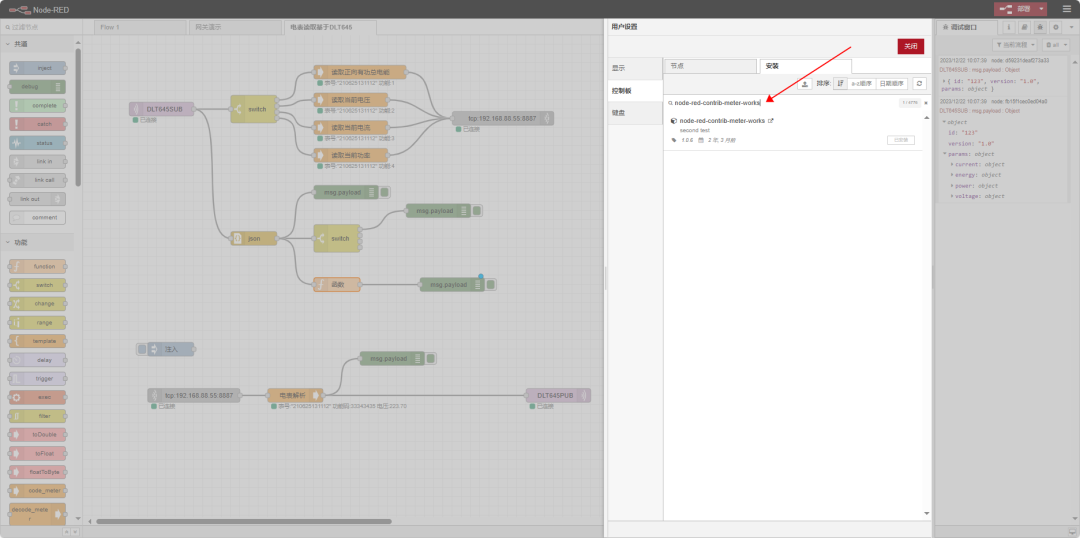Click the red 关闭 button
This screenshot has width=1080, height=538.
click(910, 46)
